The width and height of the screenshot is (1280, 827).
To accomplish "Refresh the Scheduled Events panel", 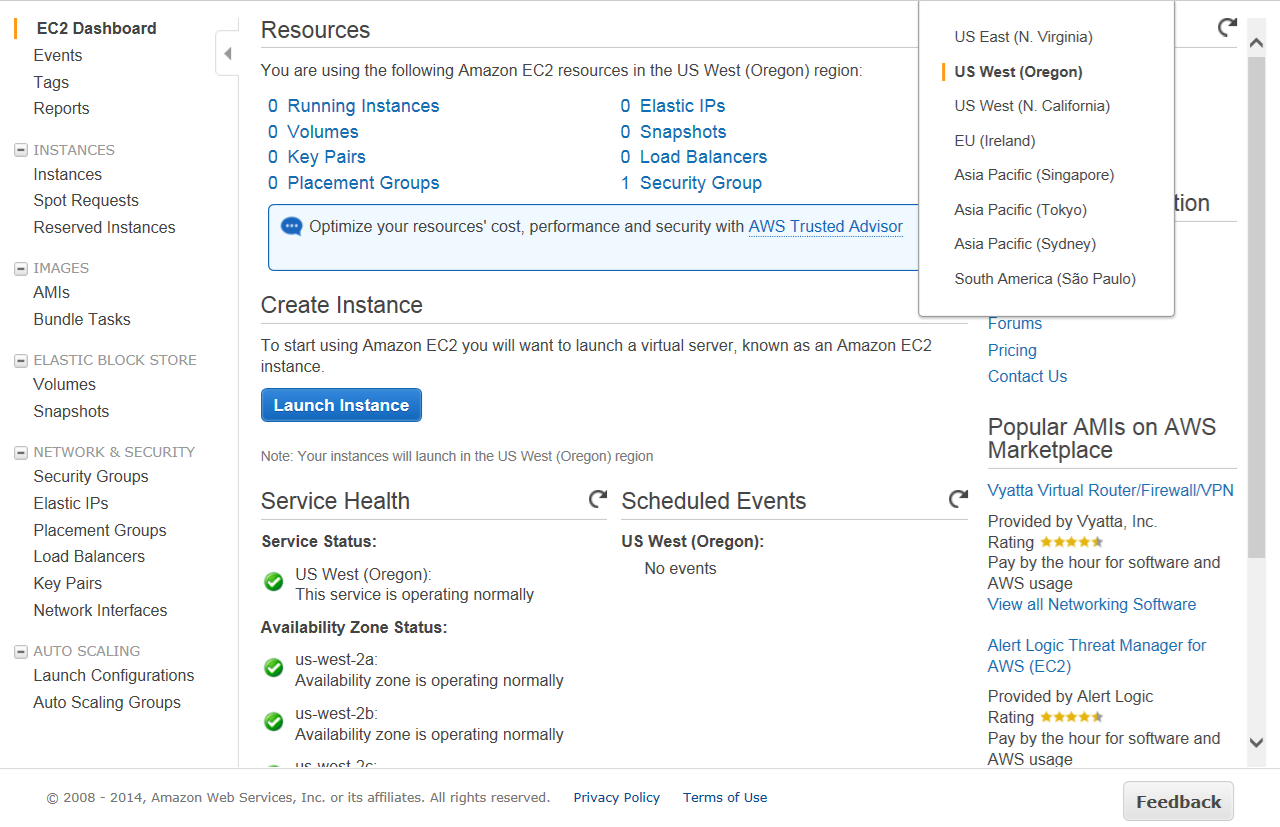I will click(958, 499).
